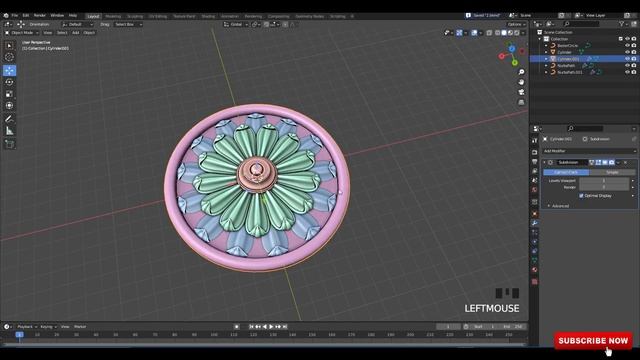Hide Cylinder.001 via its eye icon
This screenshot has width=640, height=360.
627,59
